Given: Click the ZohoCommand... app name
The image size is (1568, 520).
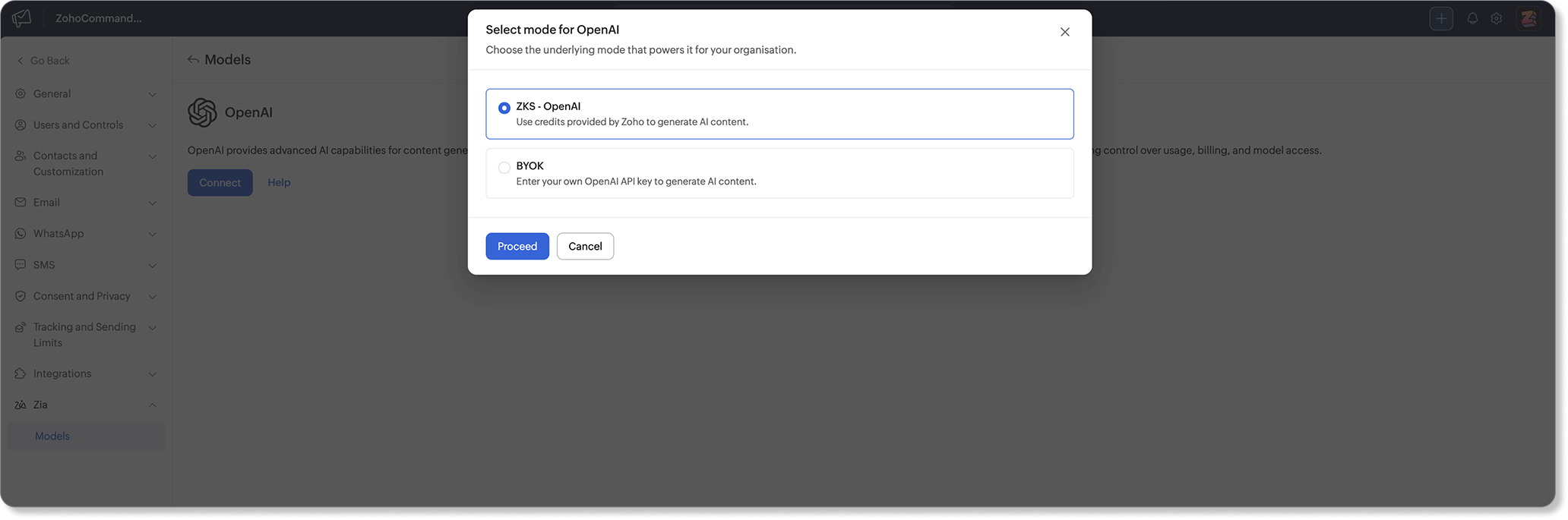Looking at the screenshot, I should click(x=99, y=18).
